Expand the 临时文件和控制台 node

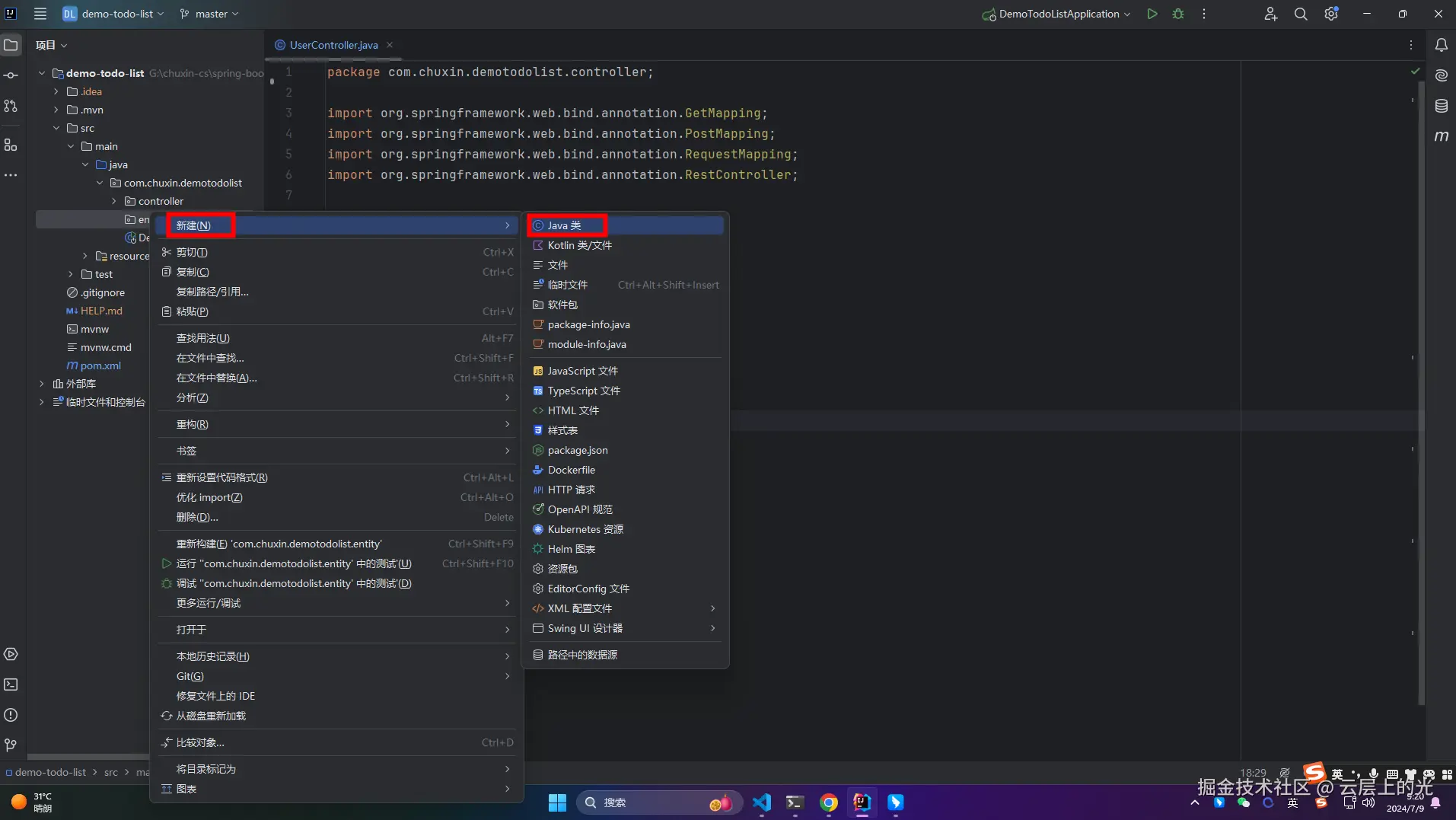pyautogui.click(x=42, y=402)
